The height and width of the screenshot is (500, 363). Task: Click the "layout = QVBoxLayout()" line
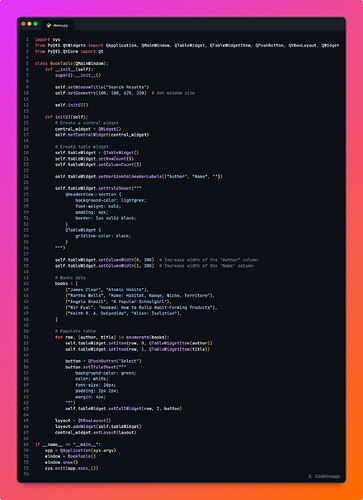pos(83,421)
